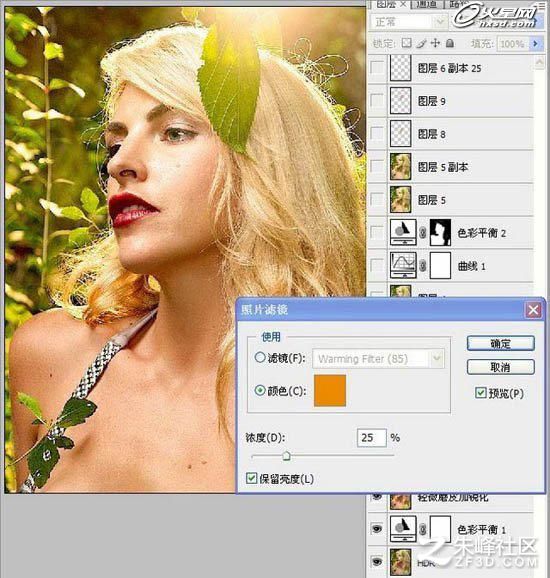Click the lock all padlock icon
This screenshot has height=578, width=550.
[x=450, y=43]
